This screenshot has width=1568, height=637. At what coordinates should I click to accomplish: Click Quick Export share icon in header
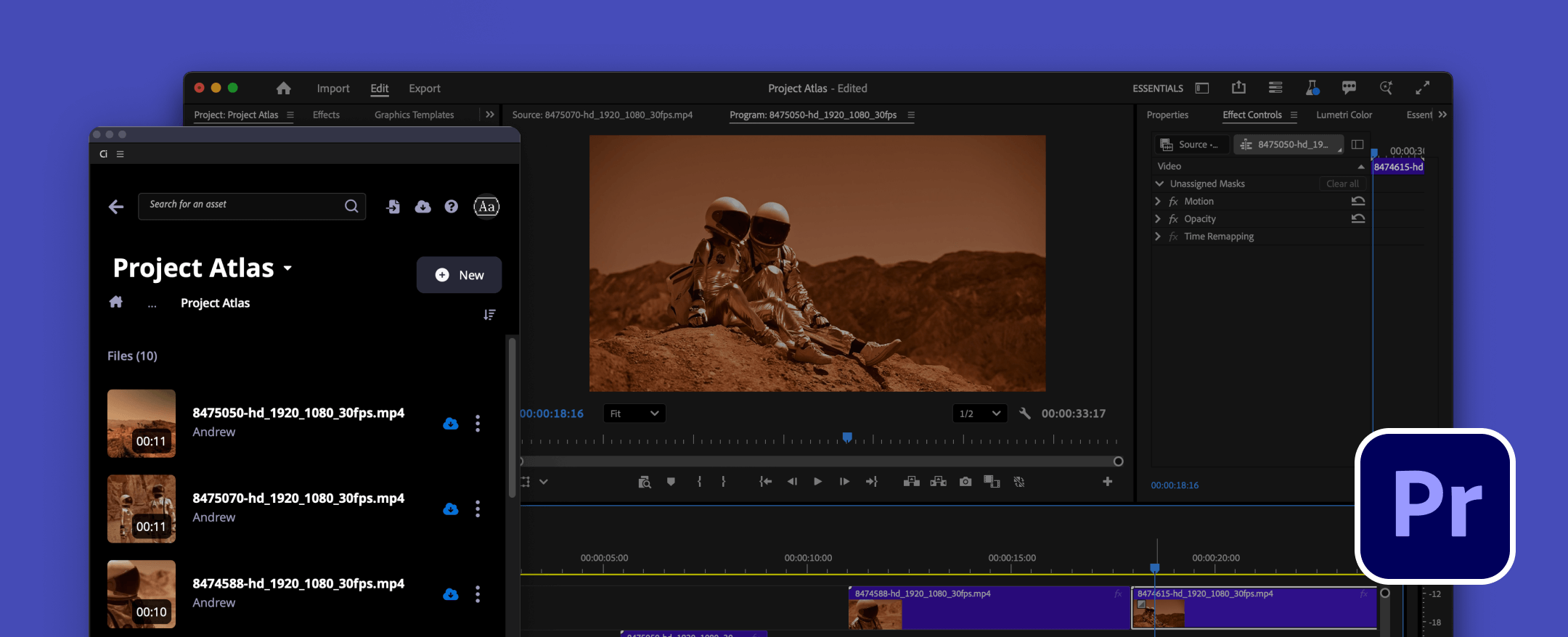1238,88
